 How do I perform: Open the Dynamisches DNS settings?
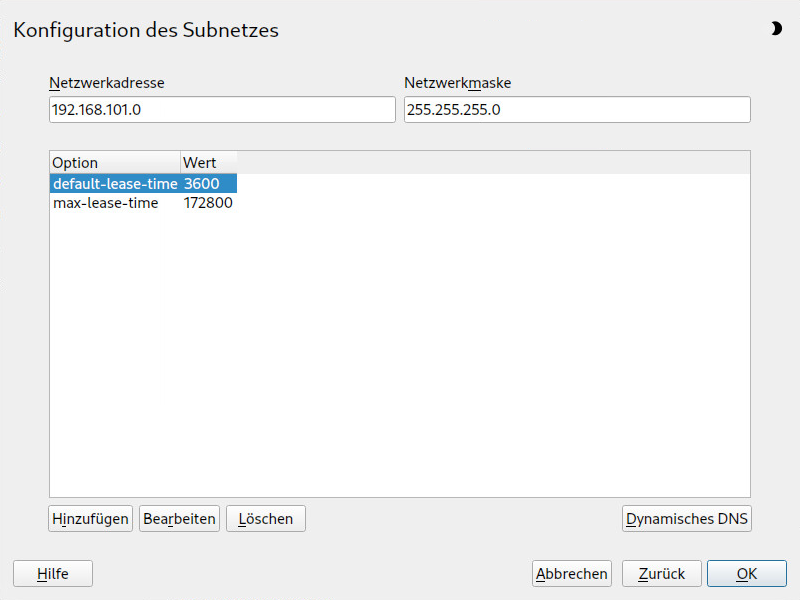click(686, 519)
